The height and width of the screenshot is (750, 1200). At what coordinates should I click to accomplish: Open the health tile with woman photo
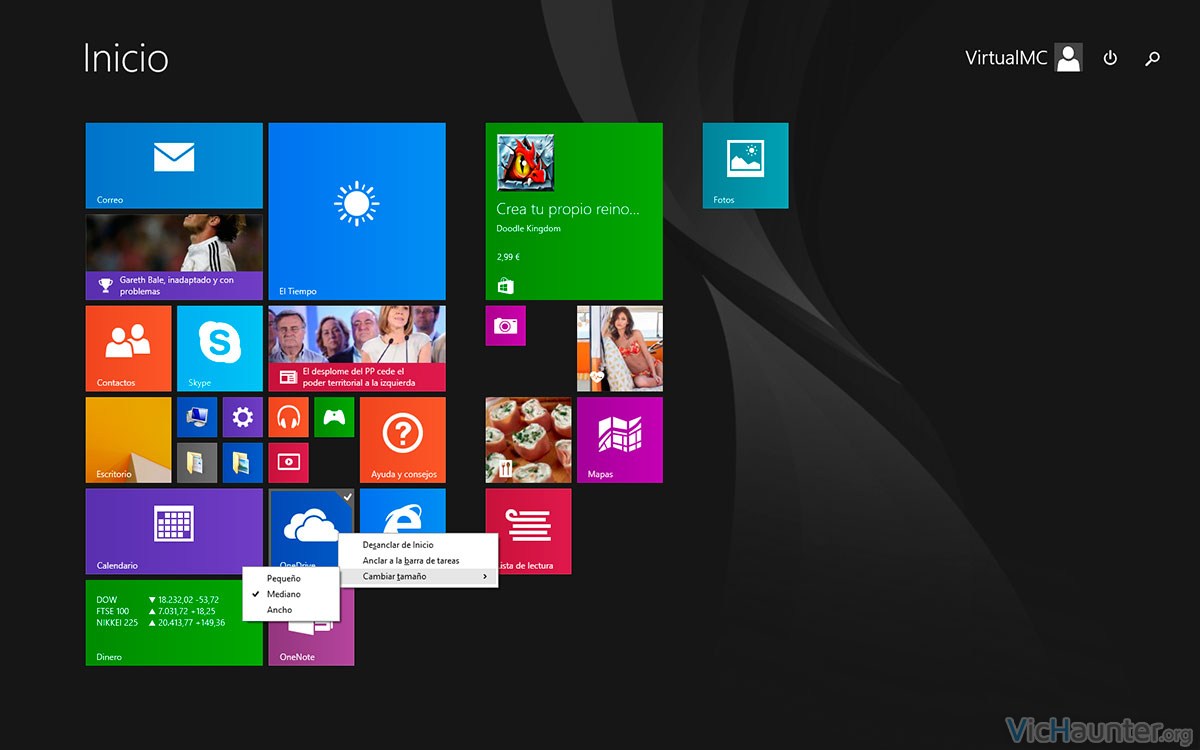pos(620,348)
